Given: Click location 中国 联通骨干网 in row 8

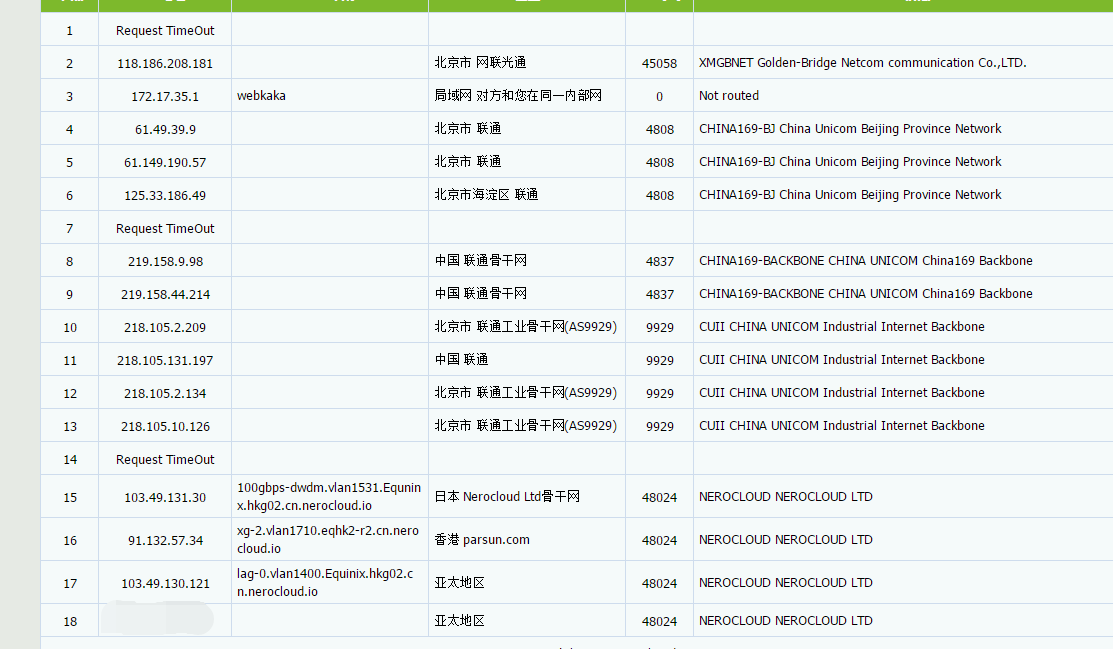Looking at the screenshot, I should 481,261.
